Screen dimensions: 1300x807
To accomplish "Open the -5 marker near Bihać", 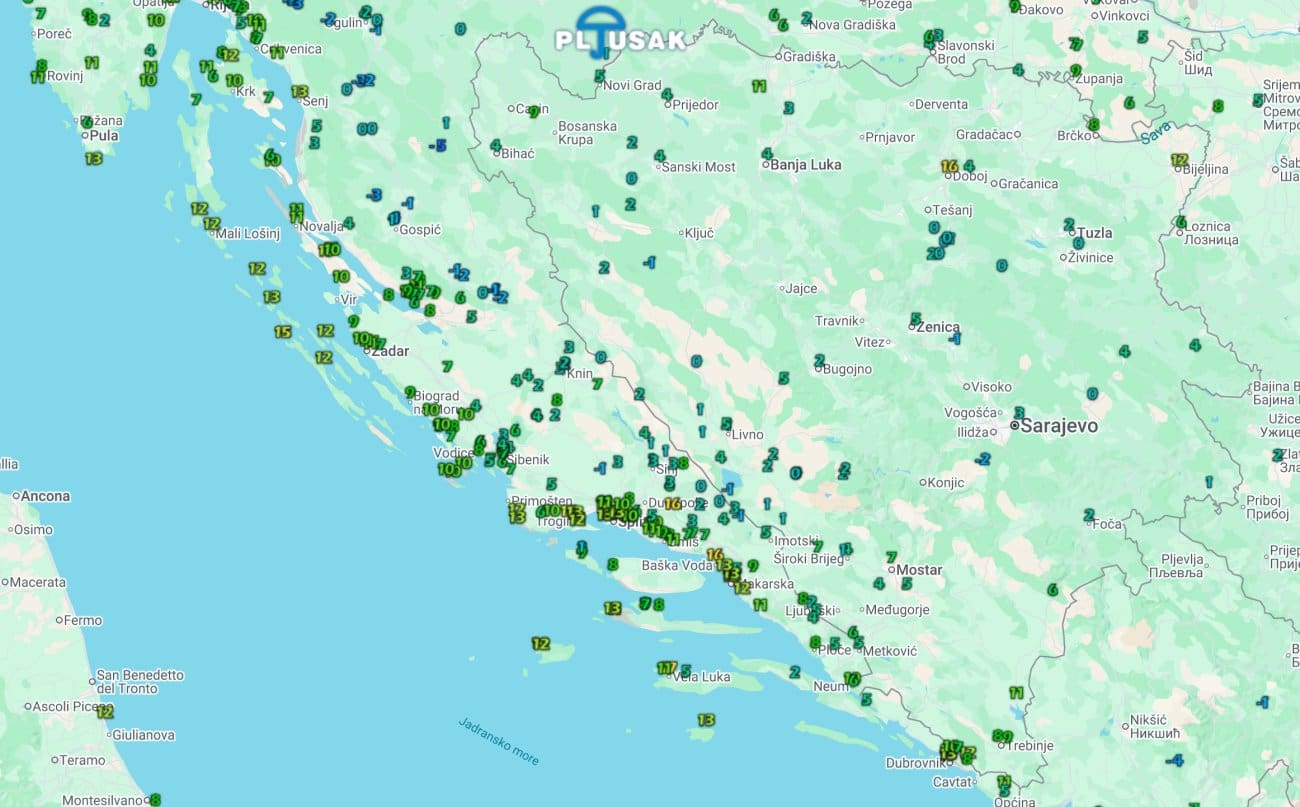I will coord(437,145).
